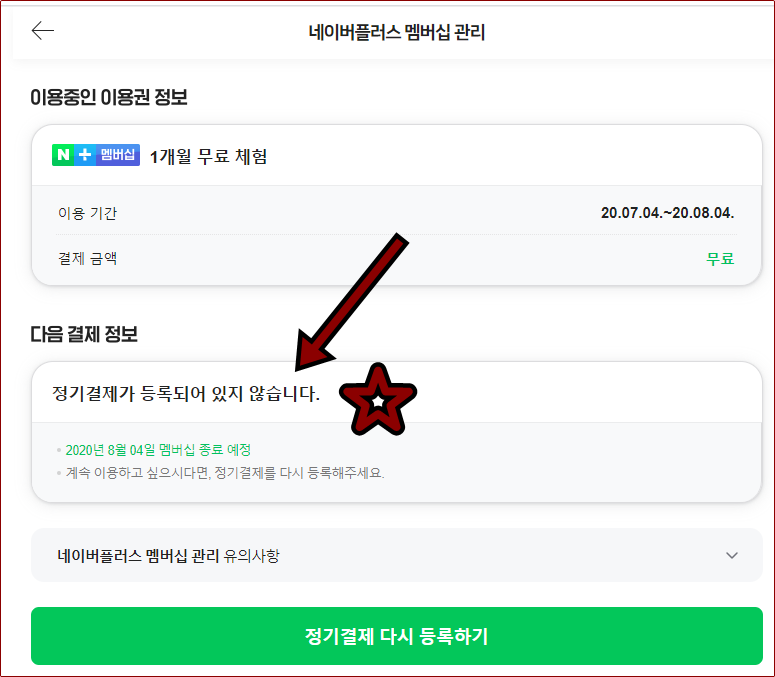Click the green N letter in badge
The height and width of the screenshot is (677, 775).
tap(63, 155)
